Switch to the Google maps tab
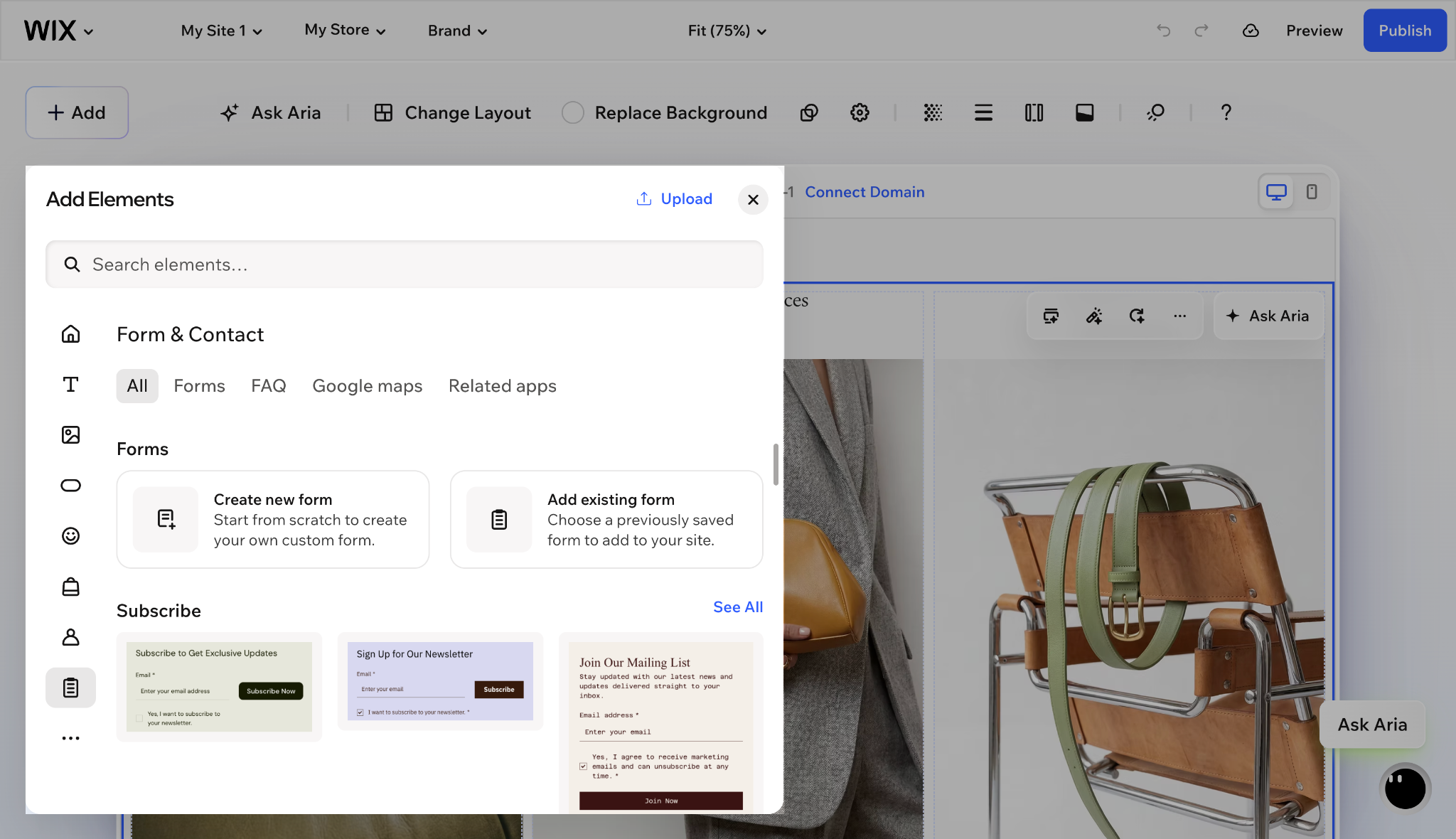Viewport: 1456px width, 839px height. tap(367, 385)
